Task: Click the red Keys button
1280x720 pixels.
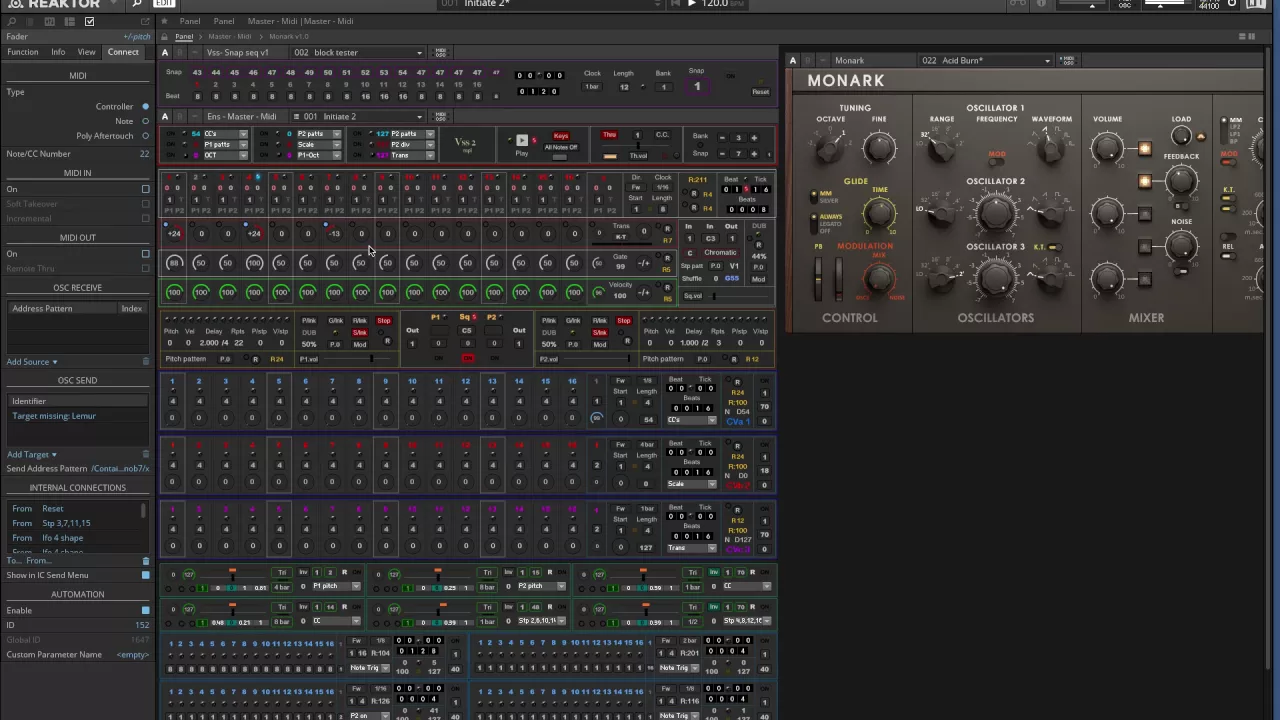Action: pos(560,136)
